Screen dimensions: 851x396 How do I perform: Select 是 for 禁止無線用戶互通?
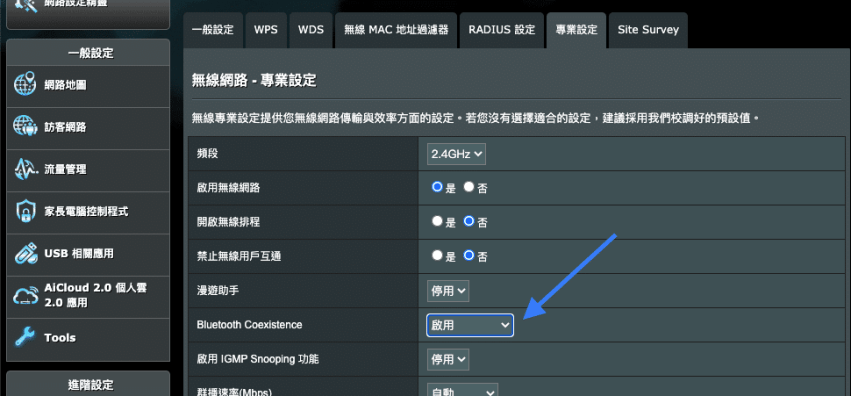(x=437, y=256)
